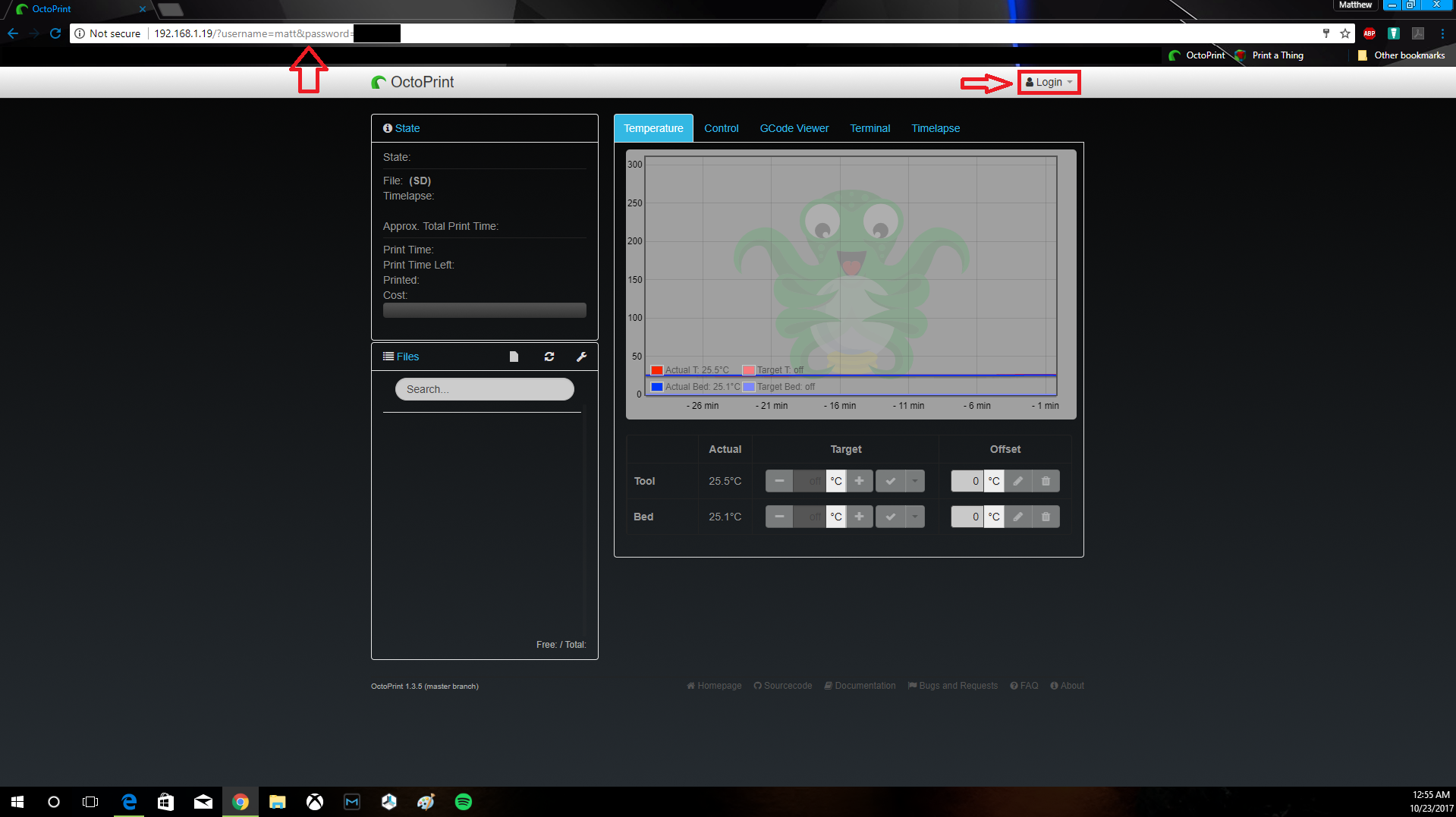This screenshot has height=817, width=1456.
Task: Bookmark this page with the star
Action: 1345,33
